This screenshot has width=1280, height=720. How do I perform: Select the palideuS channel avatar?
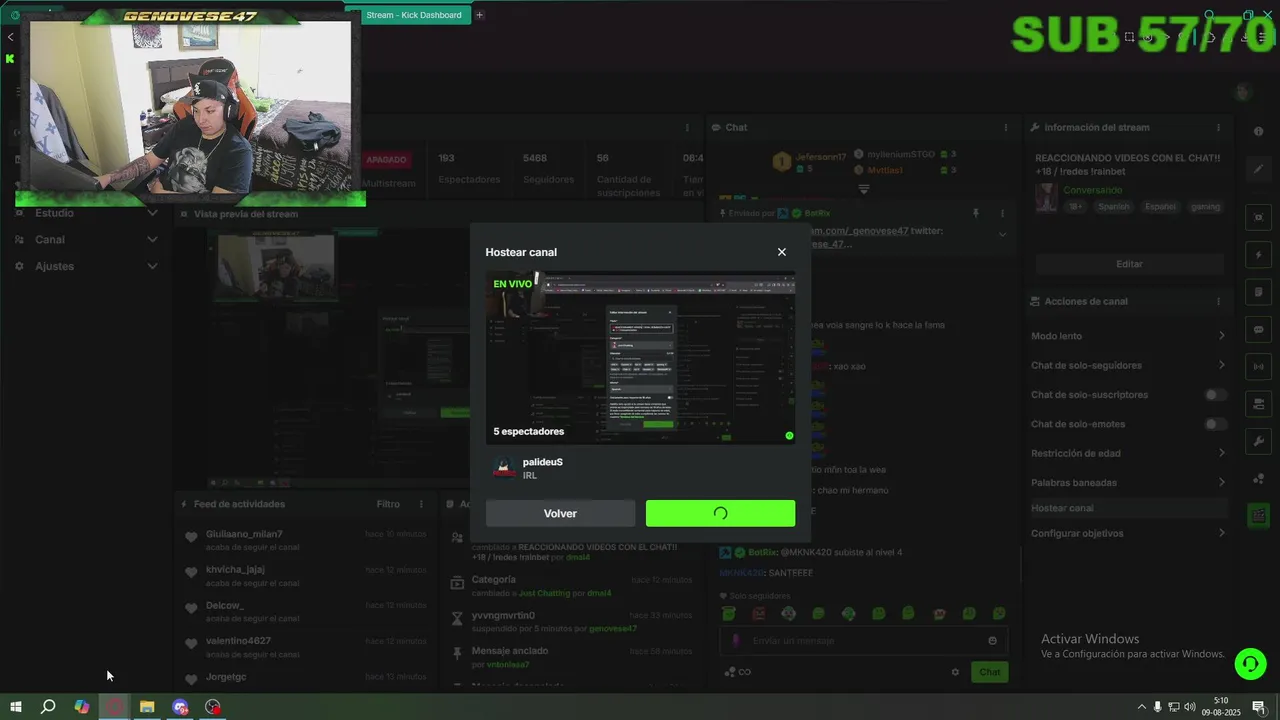[x=505, y=467]
